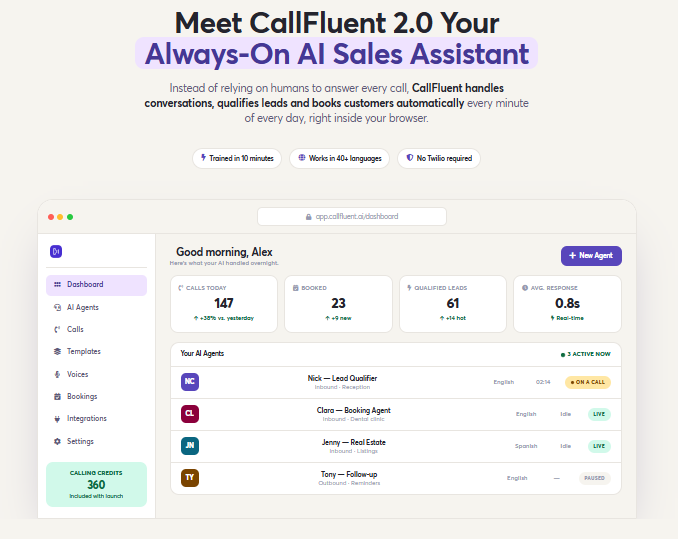Click the red window close dot
The height and width of the screenshot is (539, 678).
pyautogui.click(x=51, y=217)
